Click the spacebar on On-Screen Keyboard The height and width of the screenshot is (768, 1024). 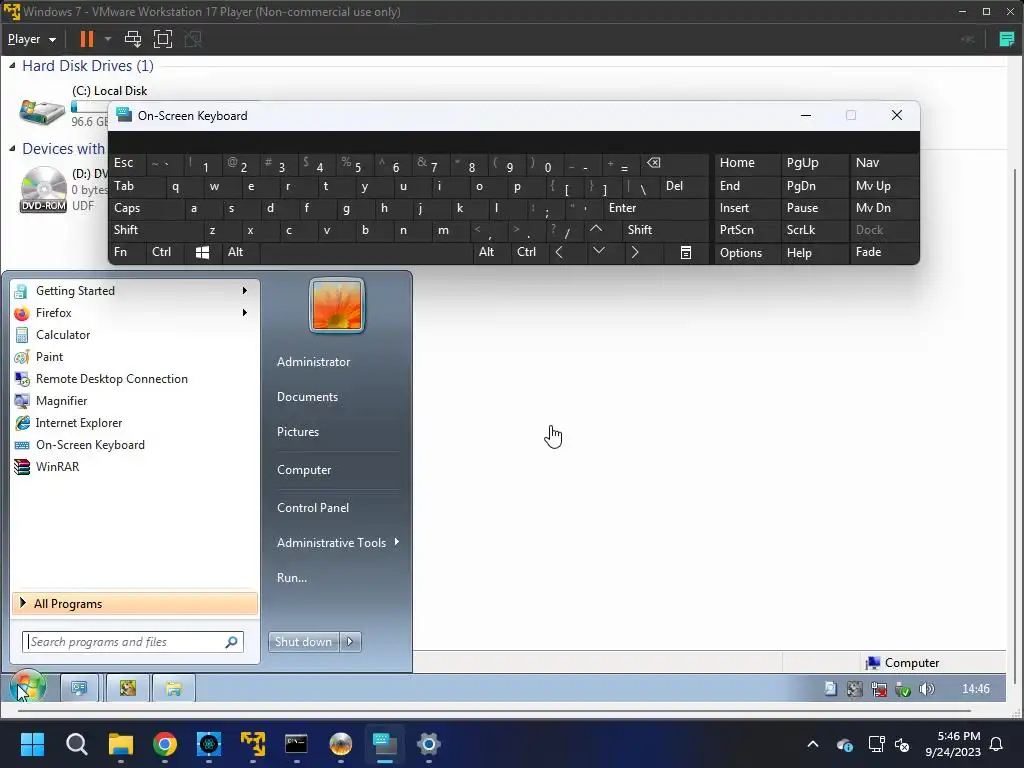coord(367,253)
